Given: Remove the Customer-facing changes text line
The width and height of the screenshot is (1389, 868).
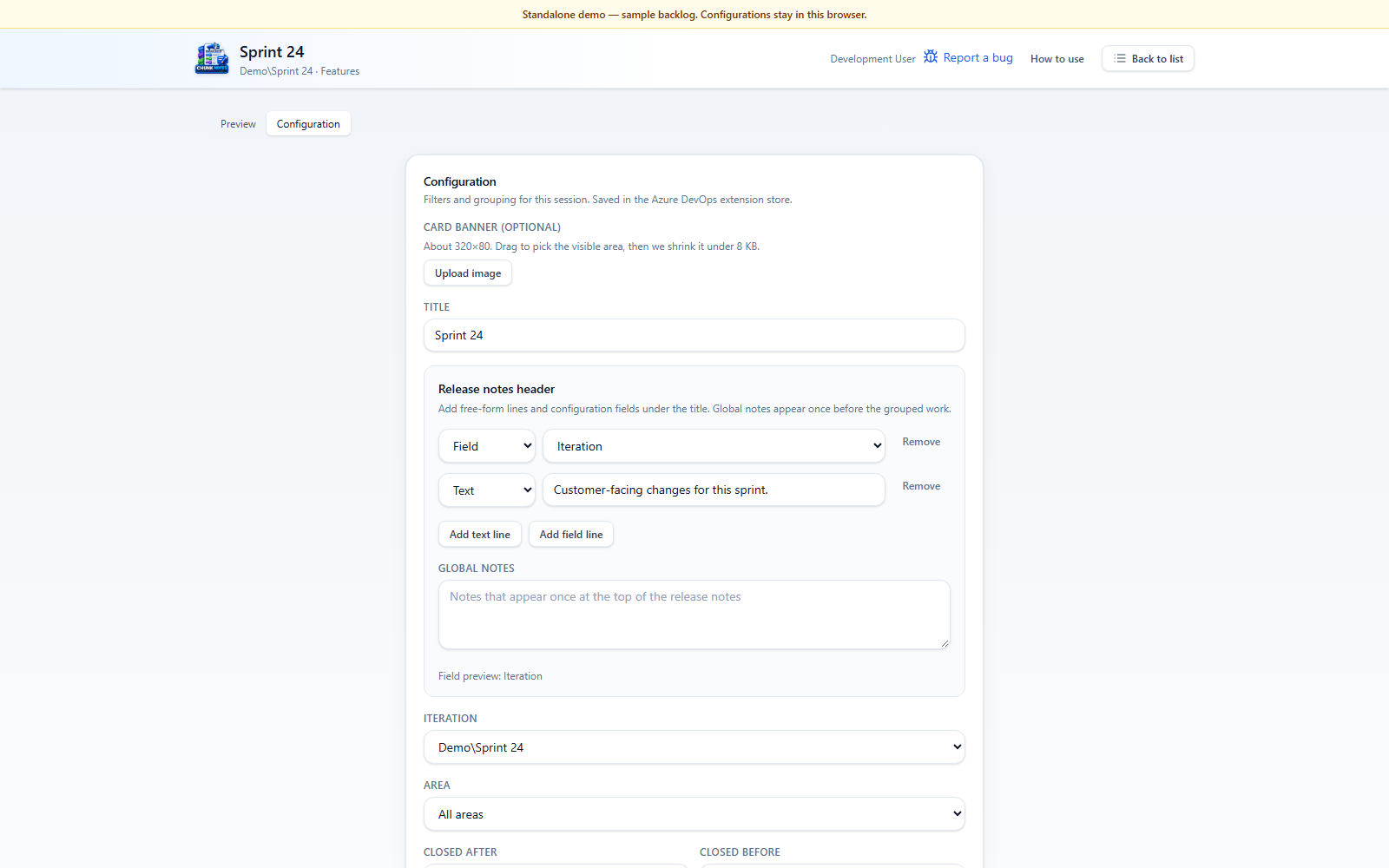Looking at the screenshot, I should tap(921, 486).
